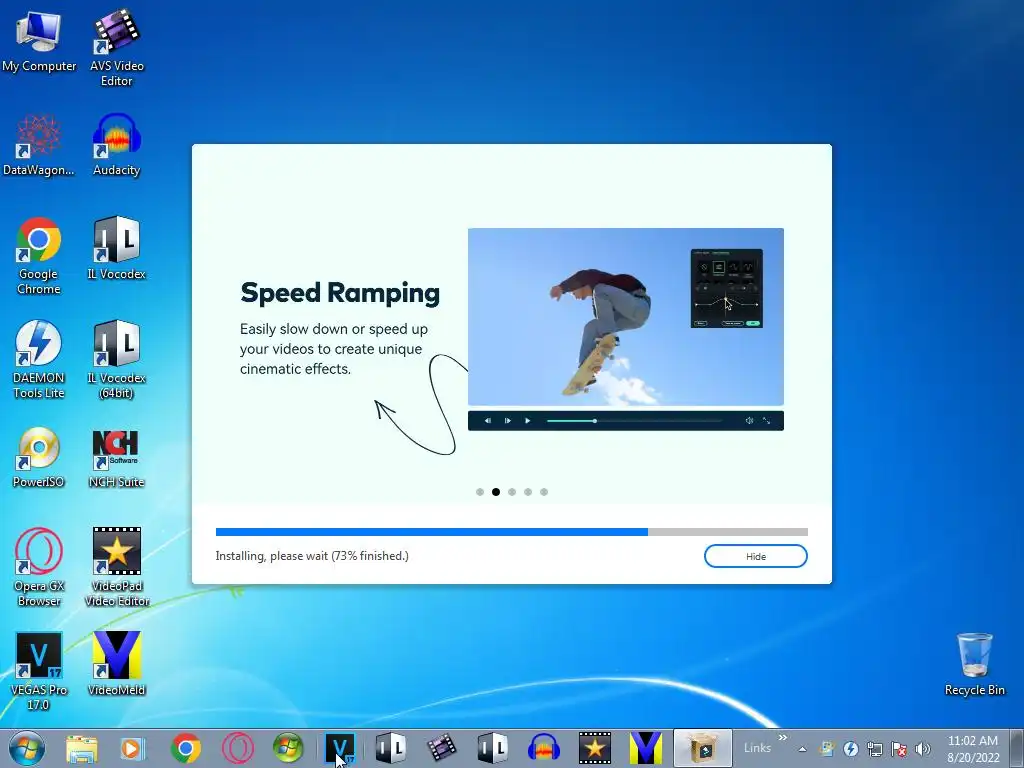Image resolution: width=1024 pixels, height=768 pixels.
Task: Select VEGAS Pro 17.0 desktop icon
Action: coord(39,671)
